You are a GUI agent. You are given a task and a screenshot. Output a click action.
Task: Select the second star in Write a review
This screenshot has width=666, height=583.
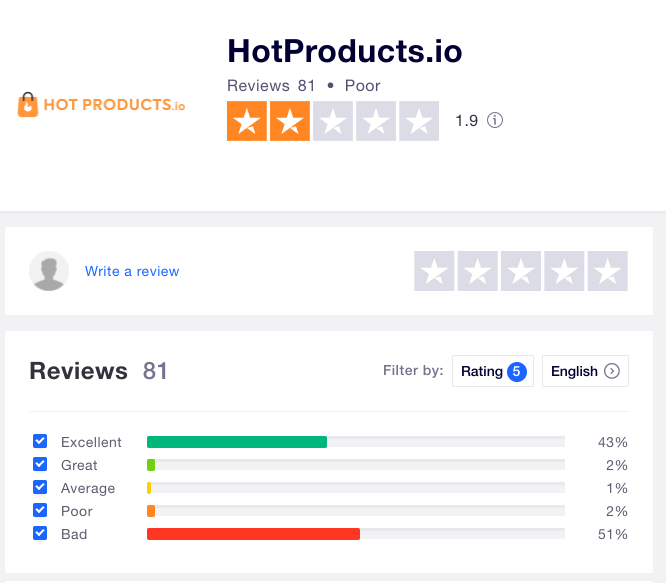coord(477,271)
